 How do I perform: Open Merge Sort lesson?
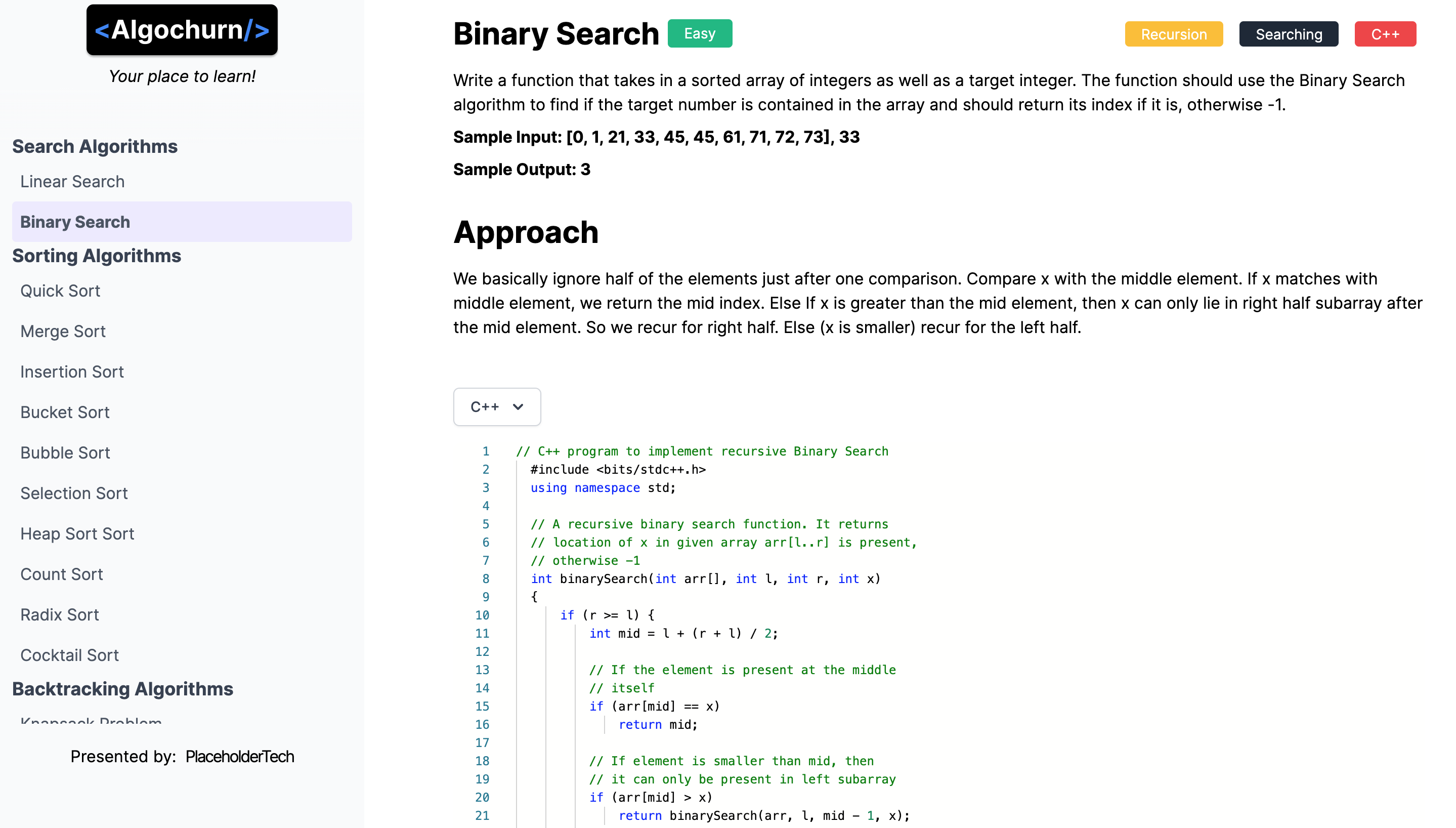pyautogui.click(x=63, y=331)
